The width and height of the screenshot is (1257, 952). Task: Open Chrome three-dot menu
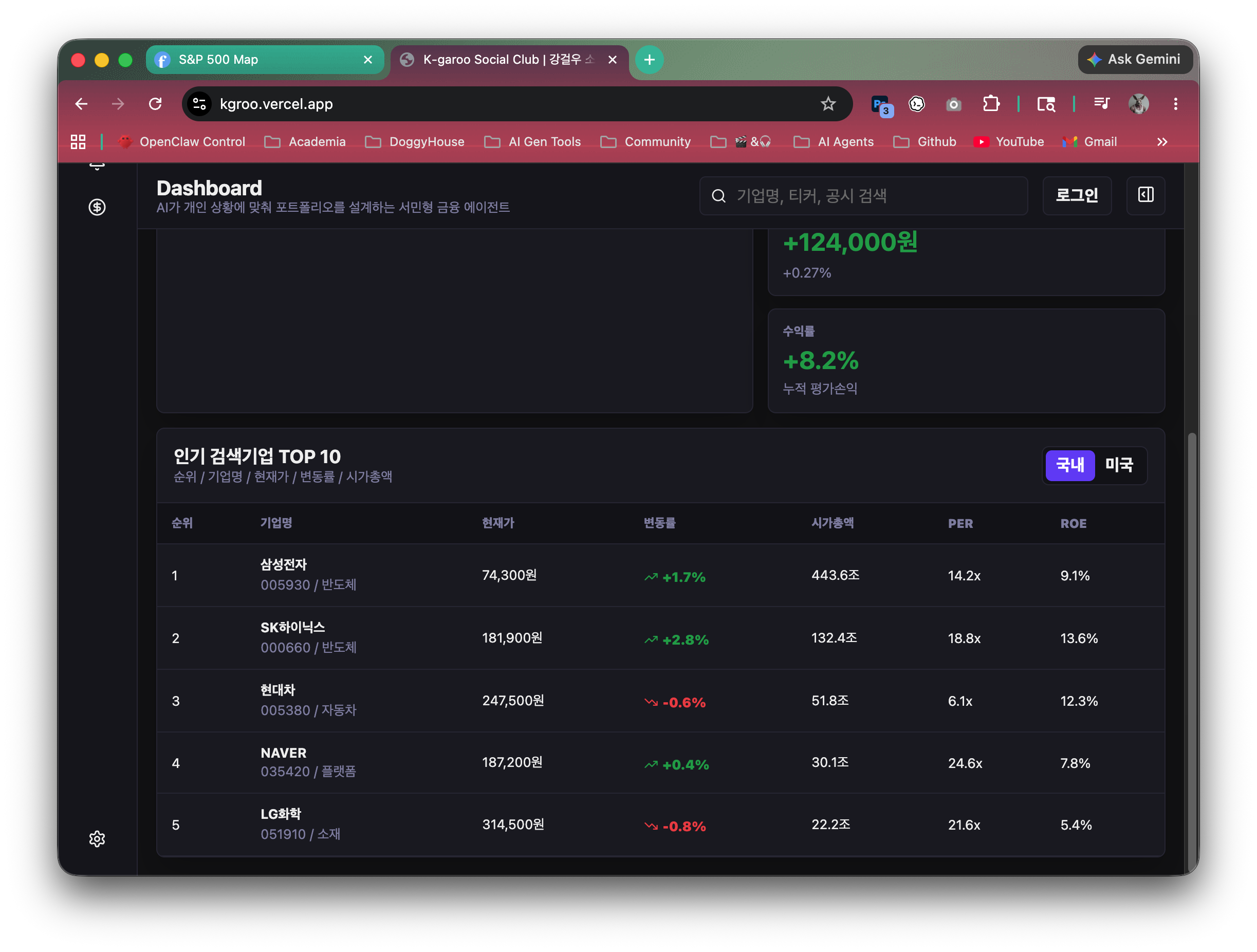(1176, 104)
